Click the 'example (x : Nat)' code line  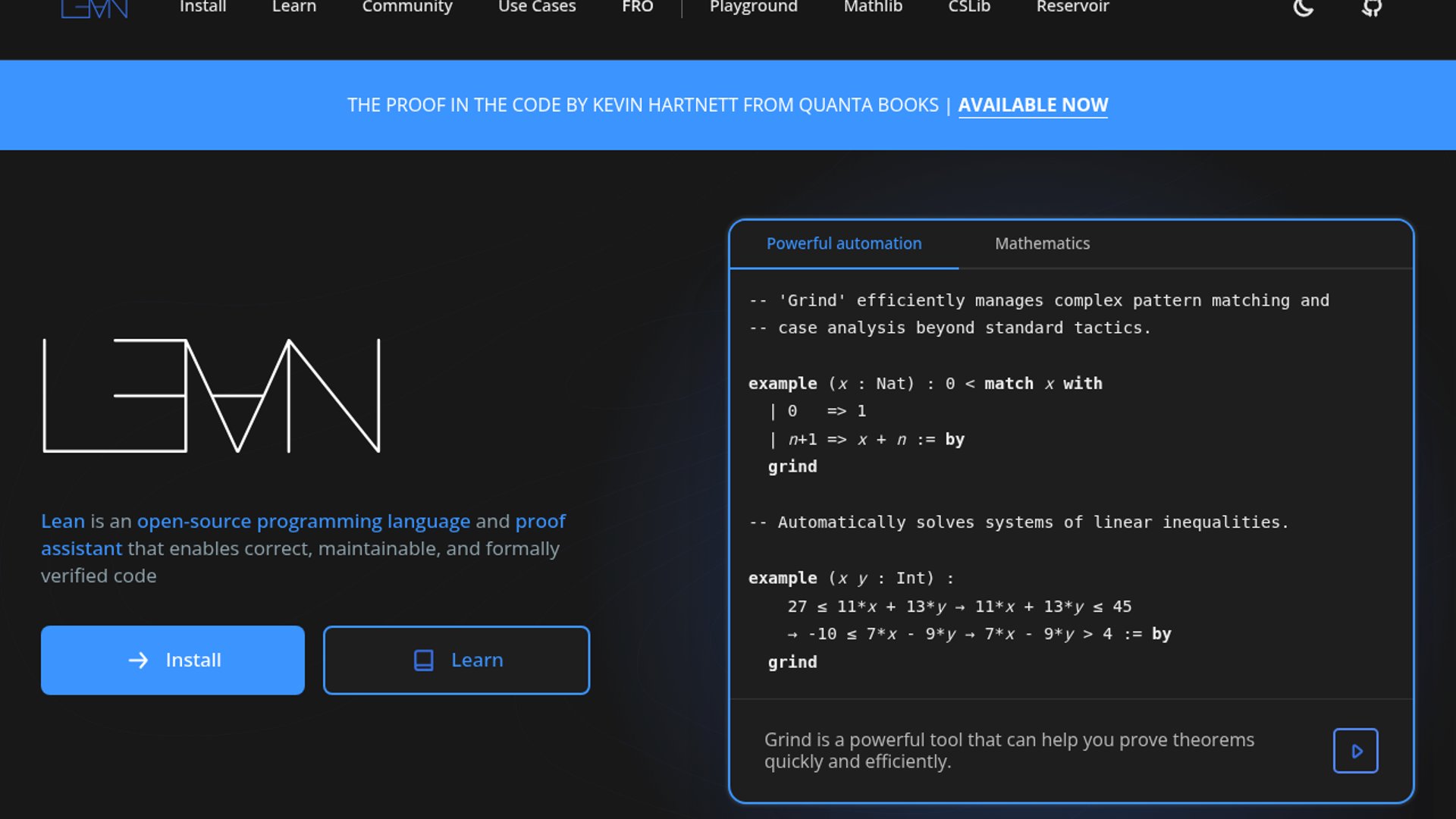(x=925, y=384)
